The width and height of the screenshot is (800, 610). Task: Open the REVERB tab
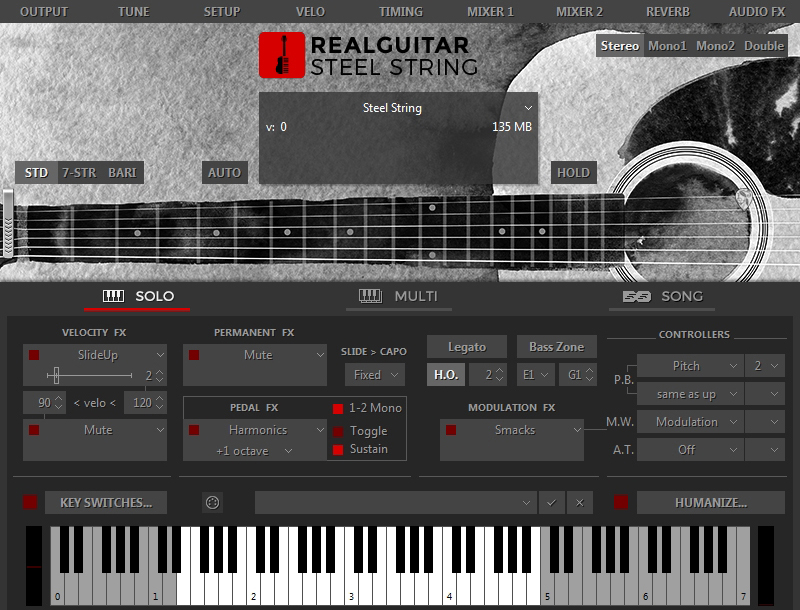pos(668,12)
